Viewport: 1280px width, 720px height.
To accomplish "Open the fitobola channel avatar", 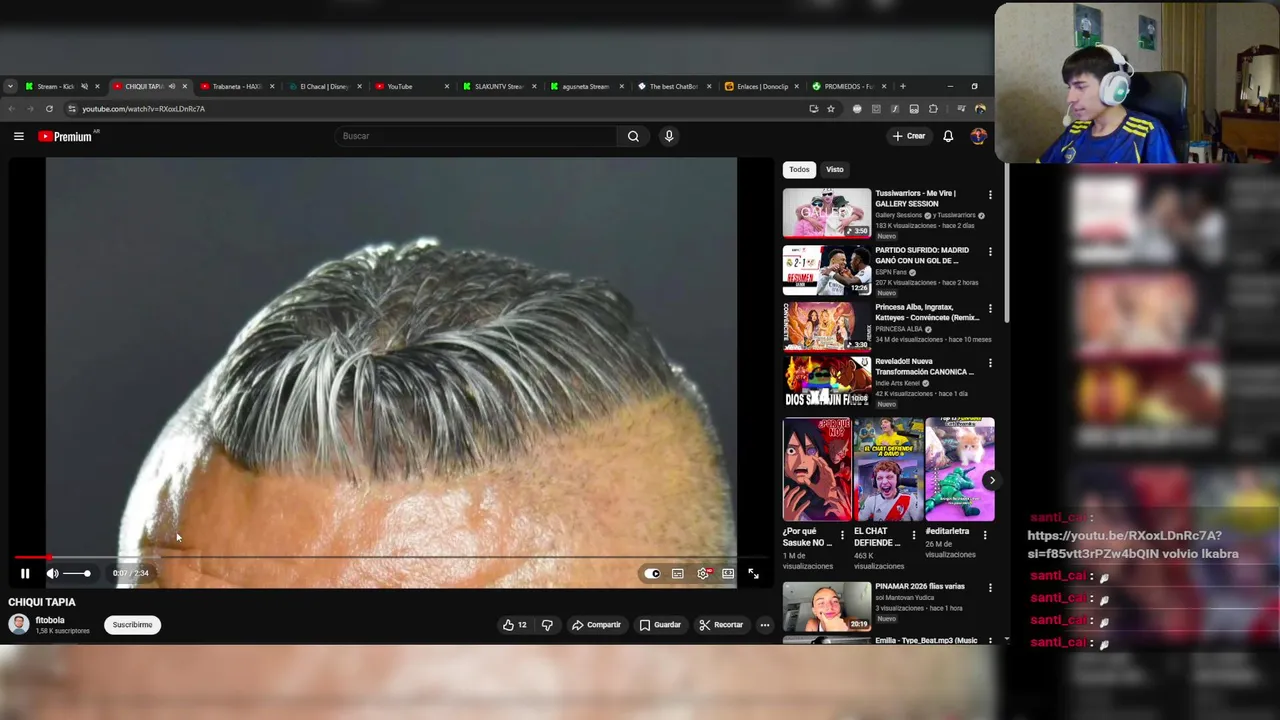I will 19,625.
